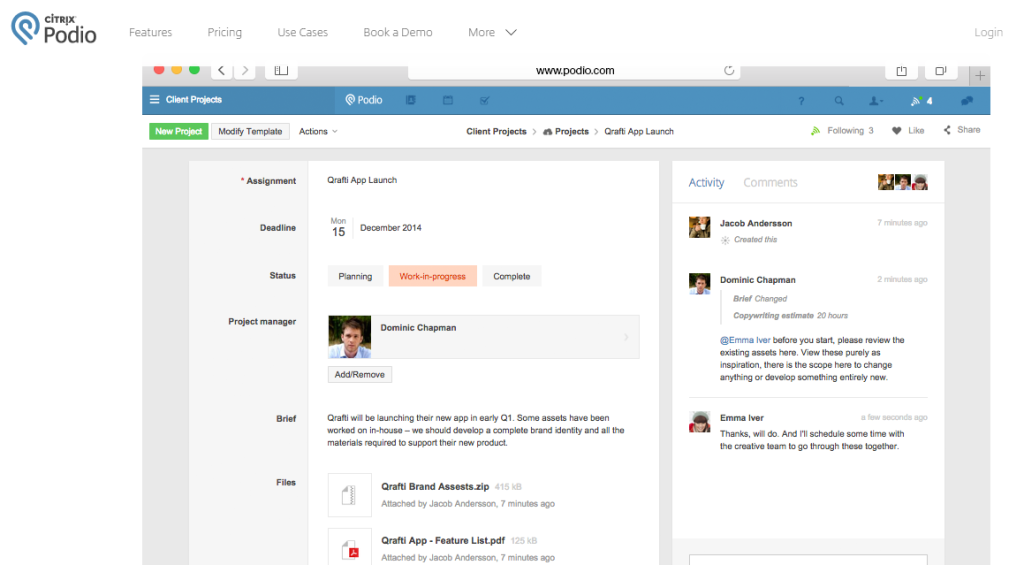Open the Features page

pyautogui.click(x=150, y=32)
